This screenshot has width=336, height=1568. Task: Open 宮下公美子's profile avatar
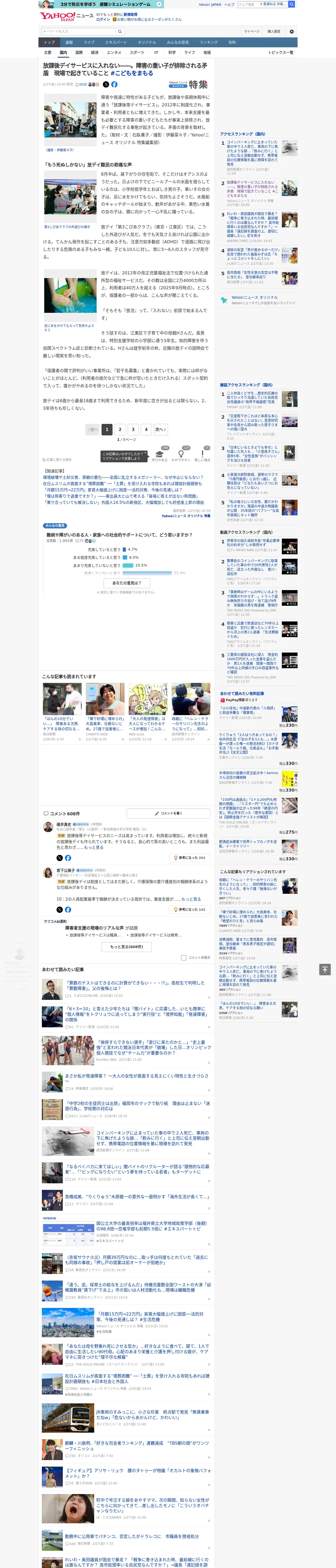pyautogui.click(x=48, y=873)
